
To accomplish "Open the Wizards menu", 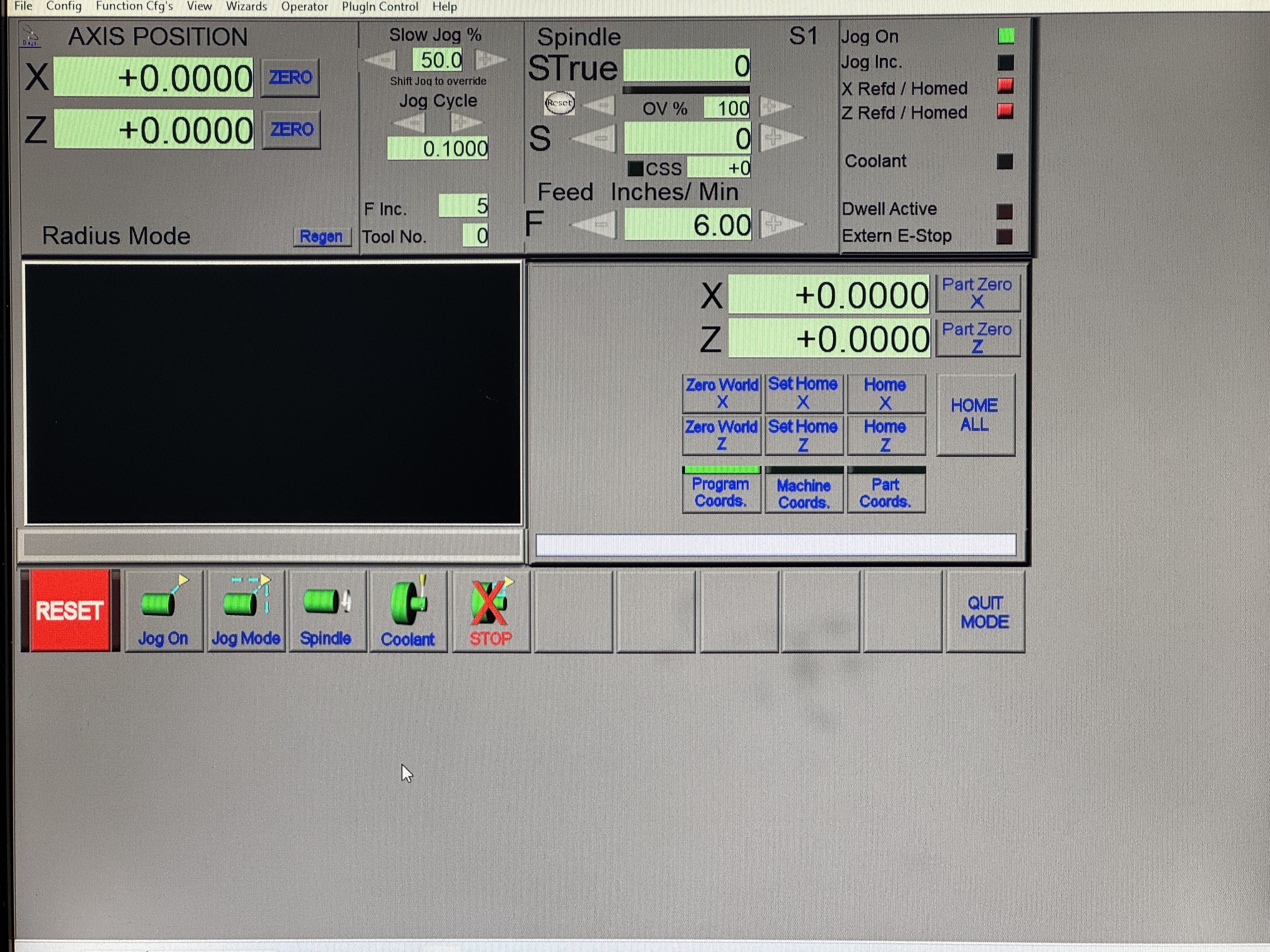I will tap(246, 6).
